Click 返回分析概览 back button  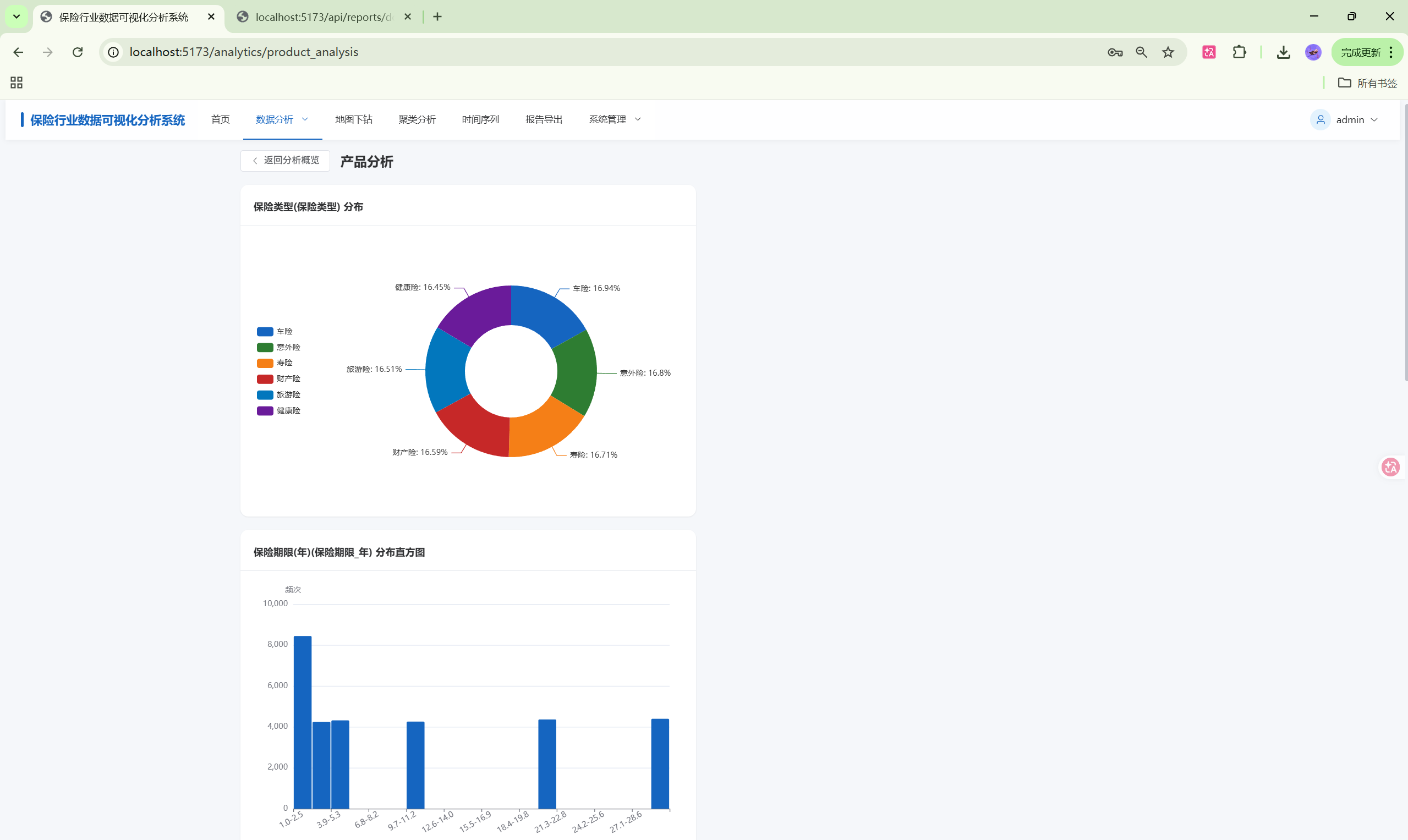click(286, 160)
